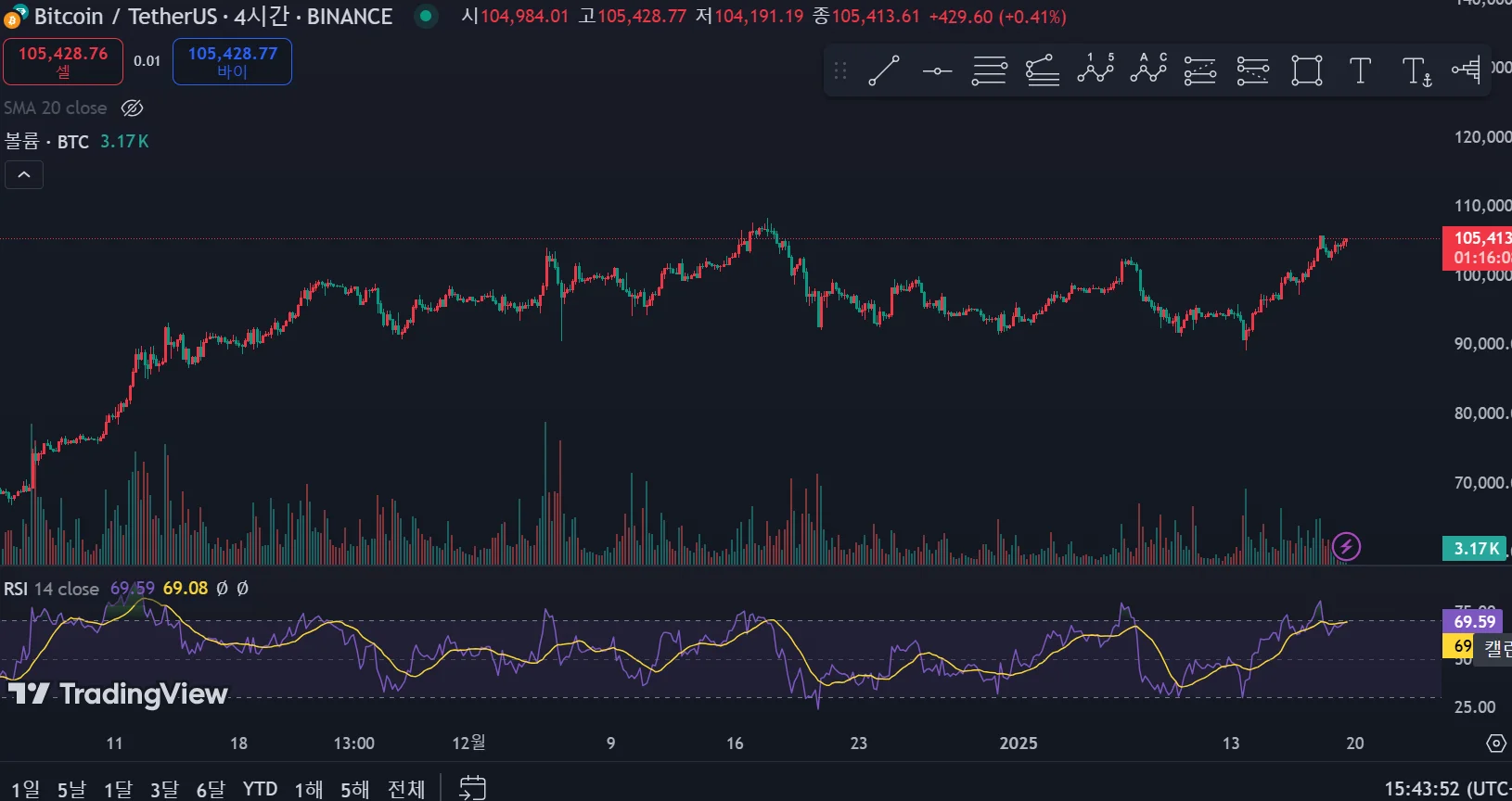
Task: Select the plain Text tool
Action: tap(1360, 70)
